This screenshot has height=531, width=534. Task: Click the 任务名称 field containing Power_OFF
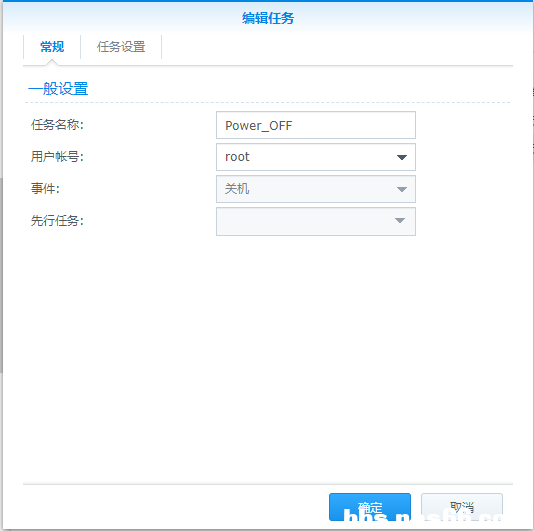coord(316,125)
